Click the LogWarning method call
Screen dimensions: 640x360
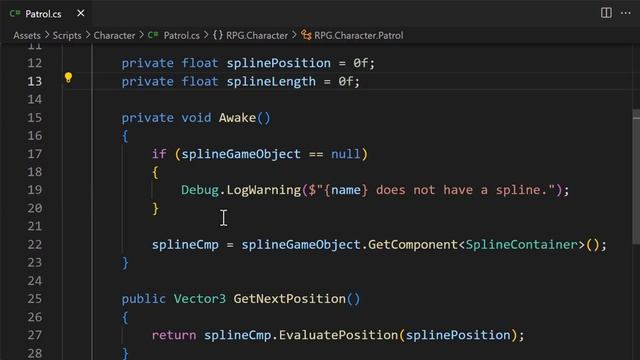point(264,190)
